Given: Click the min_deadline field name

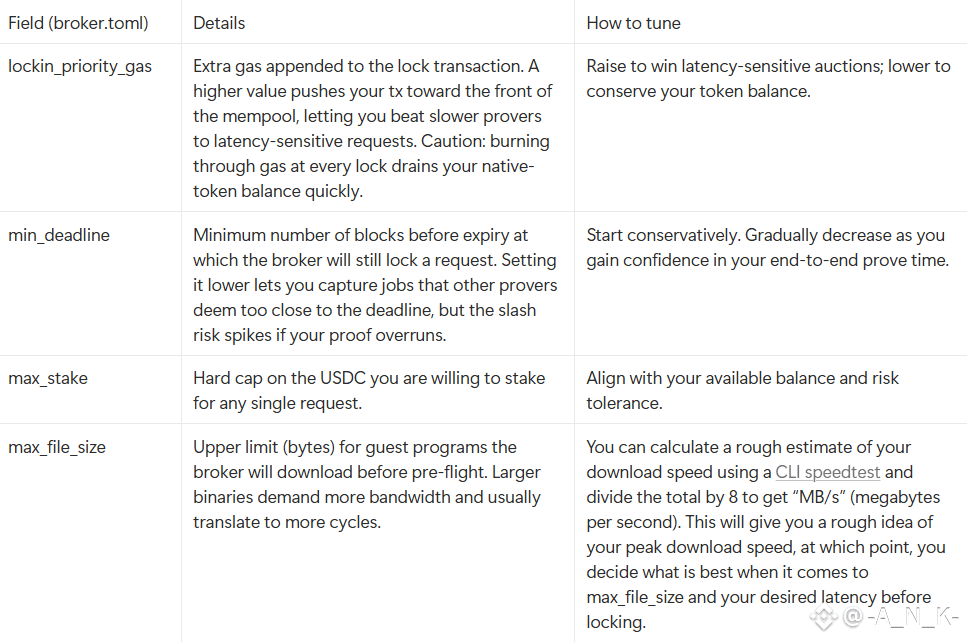Looking at the screenshot, I should (59, 236).
